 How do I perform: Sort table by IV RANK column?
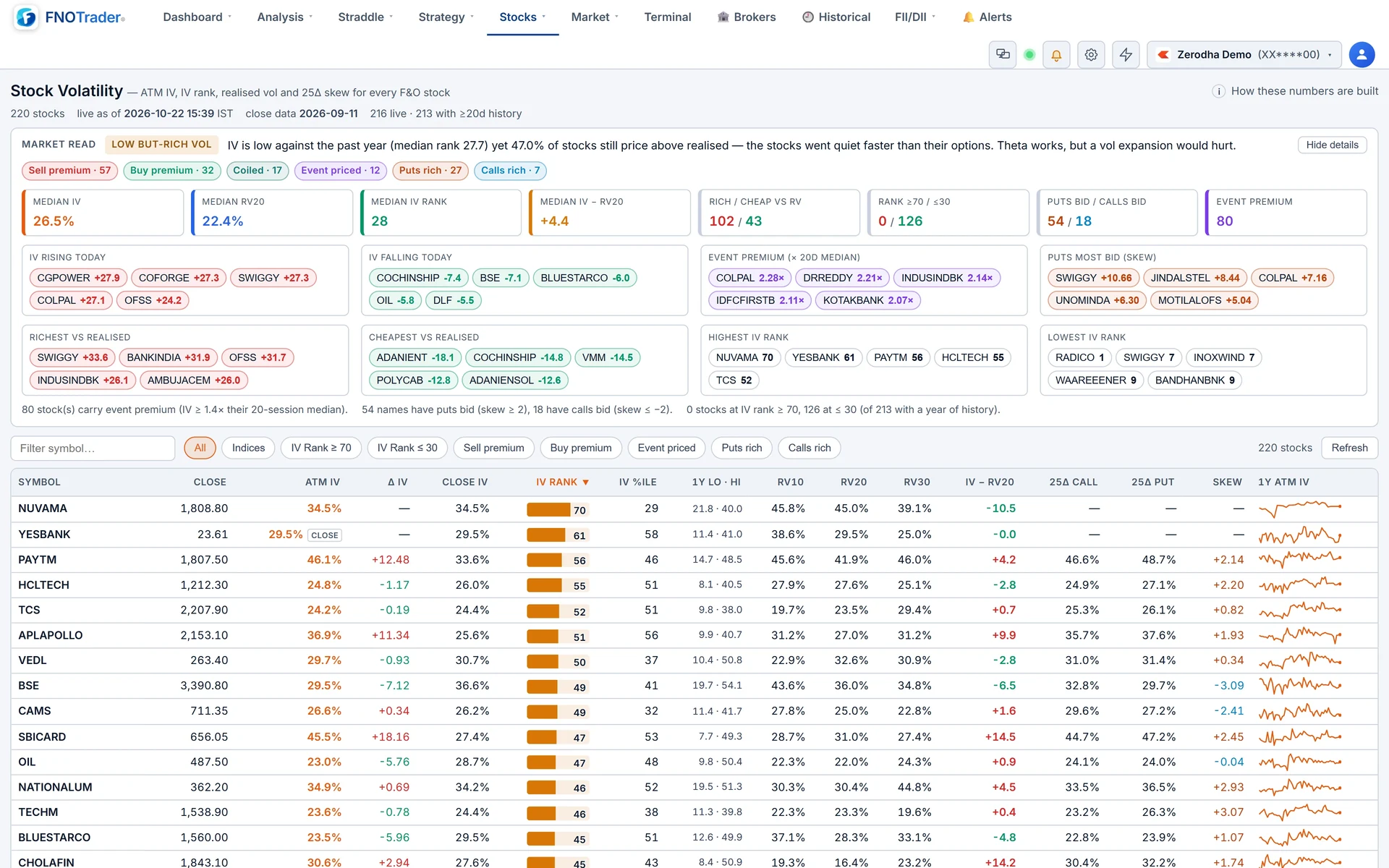562,482
